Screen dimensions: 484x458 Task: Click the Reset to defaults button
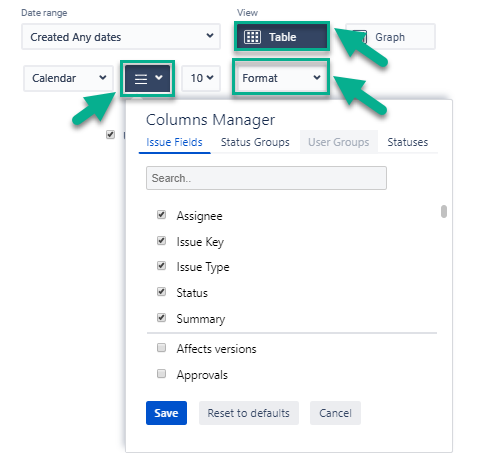tap(249, 413)
